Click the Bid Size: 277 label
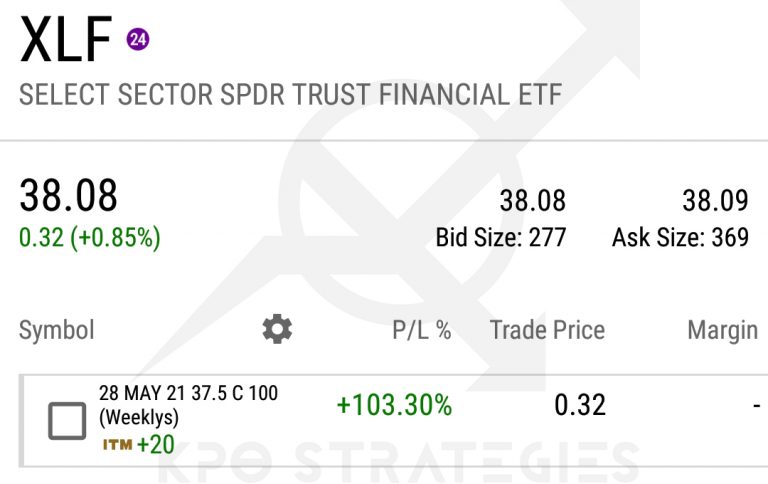Screen dimensions: 768x484 tap(501, 238)
